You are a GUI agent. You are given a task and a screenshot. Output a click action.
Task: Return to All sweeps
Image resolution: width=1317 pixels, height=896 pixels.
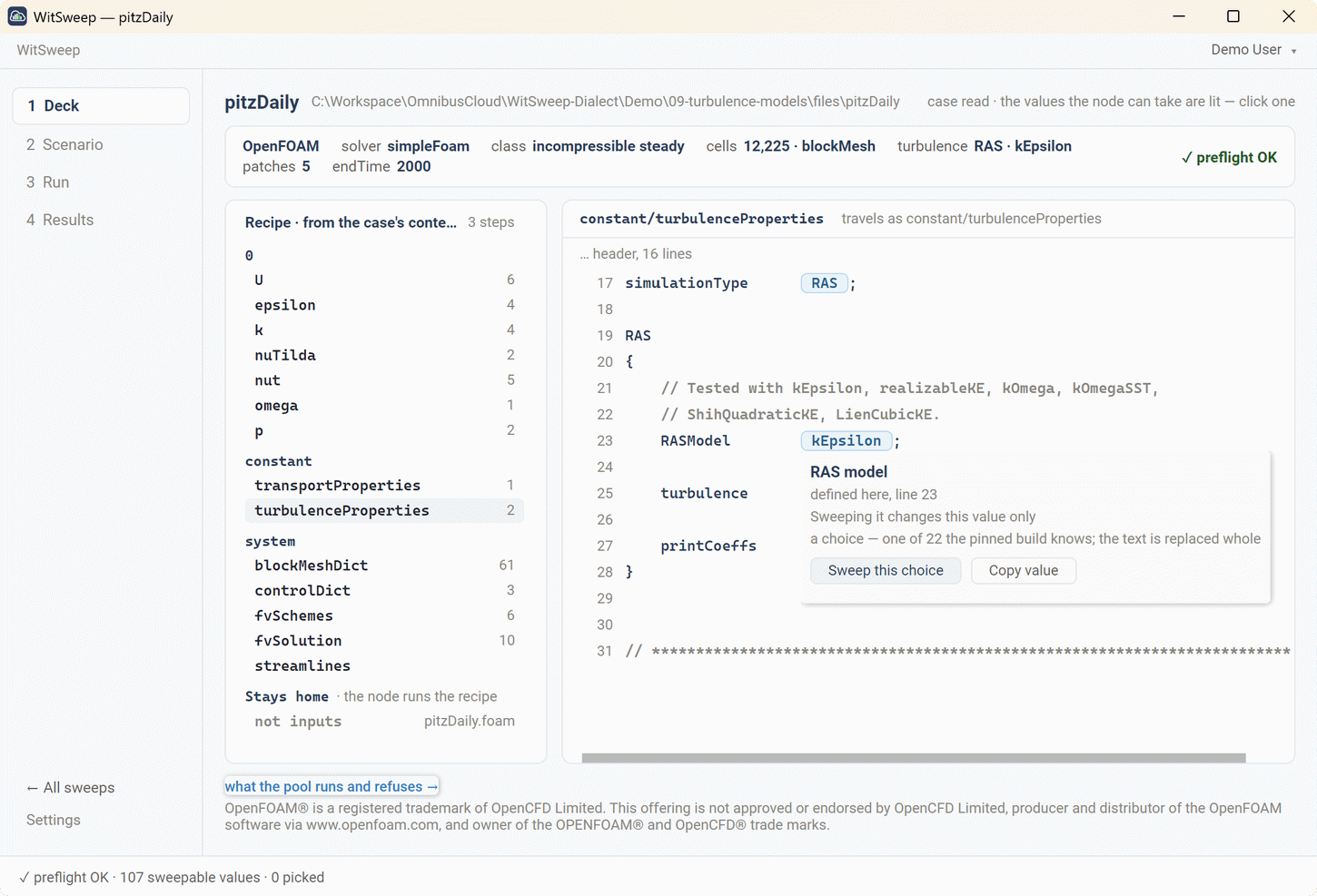click(x=71, y=788)
